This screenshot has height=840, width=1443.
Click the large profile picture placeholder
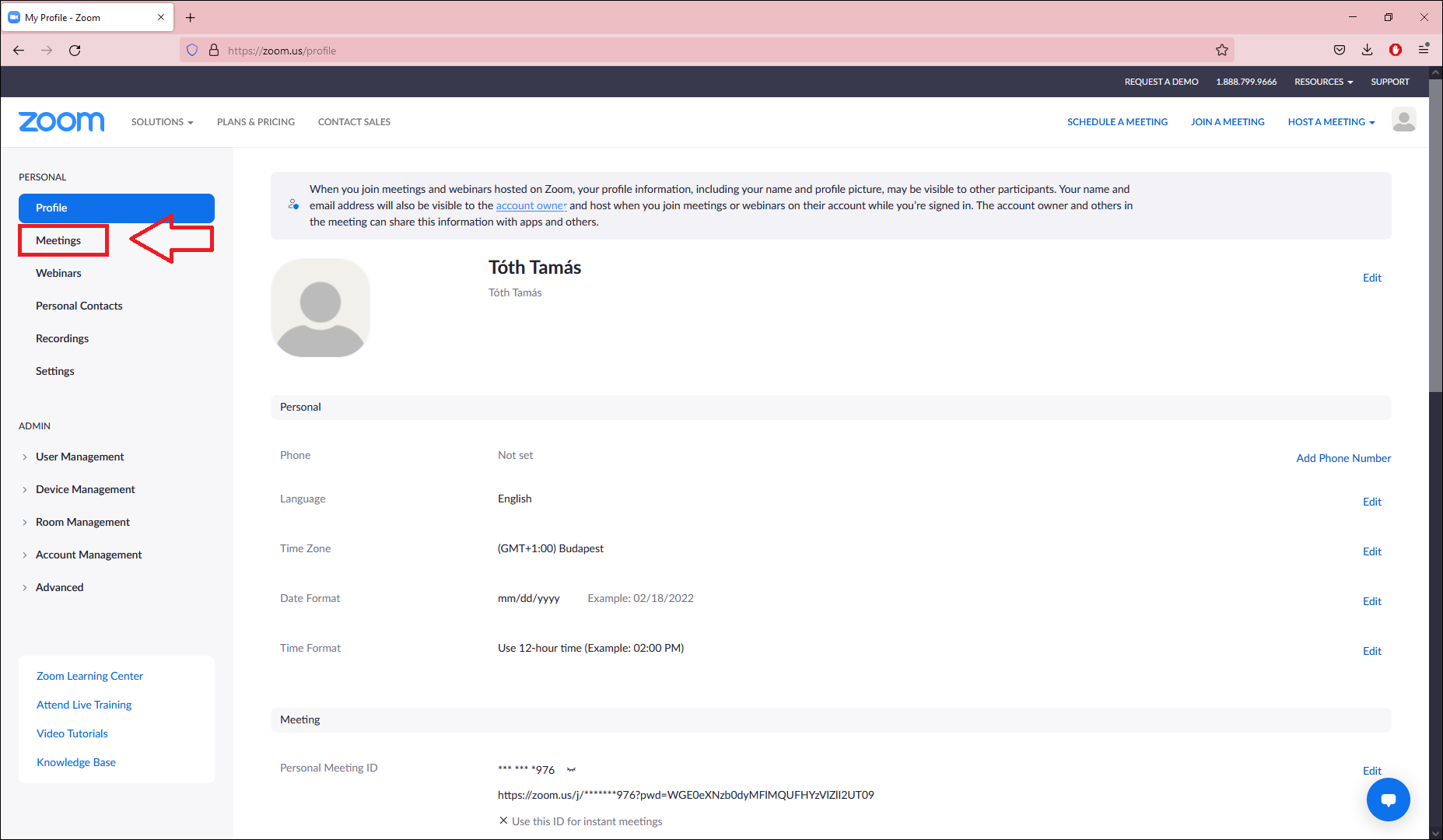click(320, 309)
